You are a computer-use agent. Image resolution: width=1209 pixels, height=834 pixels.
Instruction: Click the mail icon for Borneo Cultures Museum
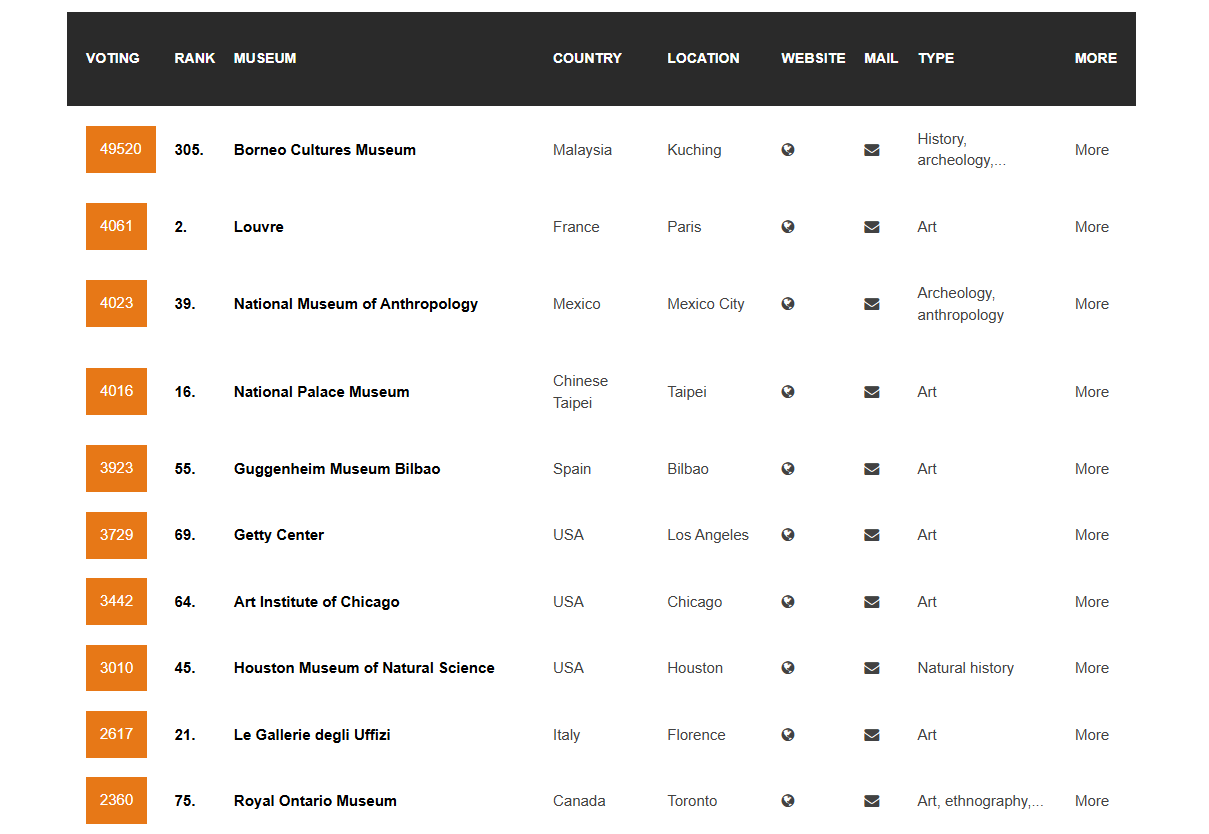click(x=872, y=150)
